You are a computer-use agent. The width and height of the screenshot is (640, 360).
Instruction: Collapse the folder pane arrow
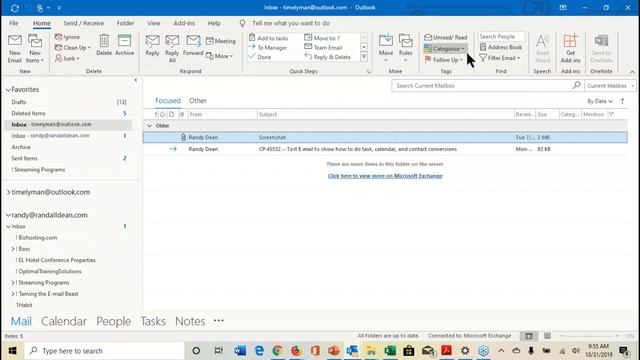[136, 80]
